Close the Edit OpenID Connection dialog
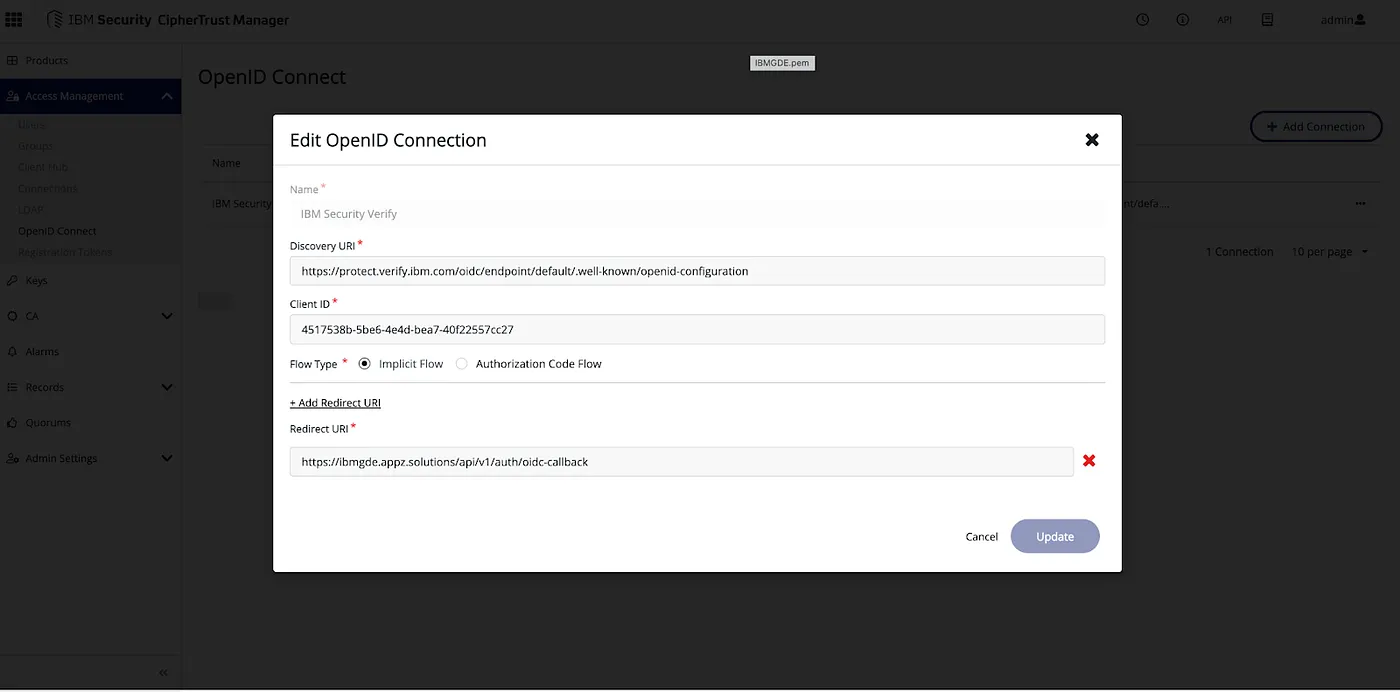 pyautogui.click(x=1092, y=140)
